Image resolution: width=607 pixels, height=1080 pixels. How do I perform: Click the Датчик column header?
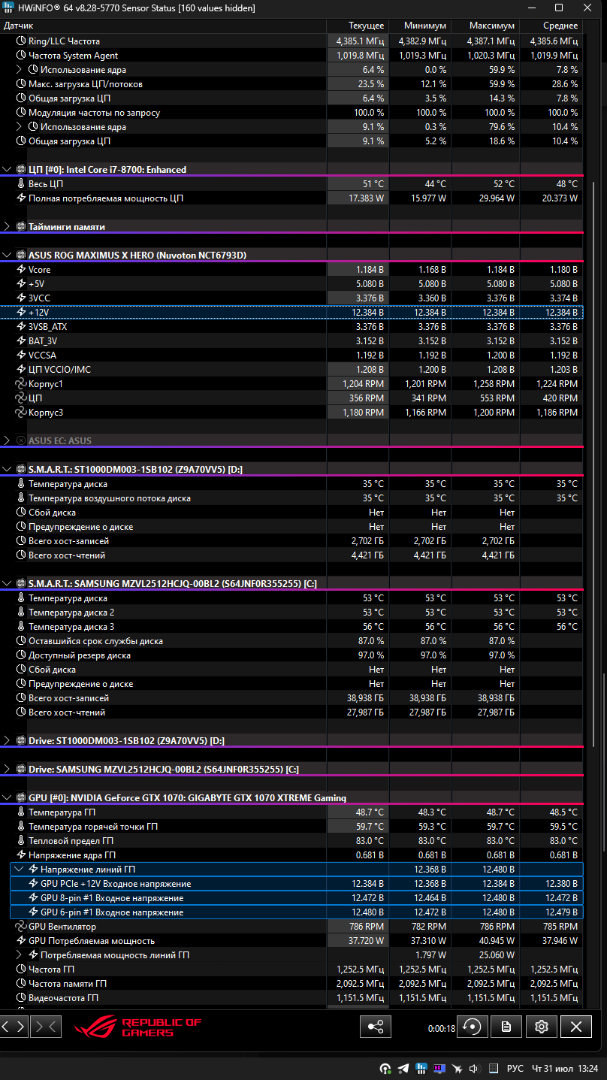point(163,25)
